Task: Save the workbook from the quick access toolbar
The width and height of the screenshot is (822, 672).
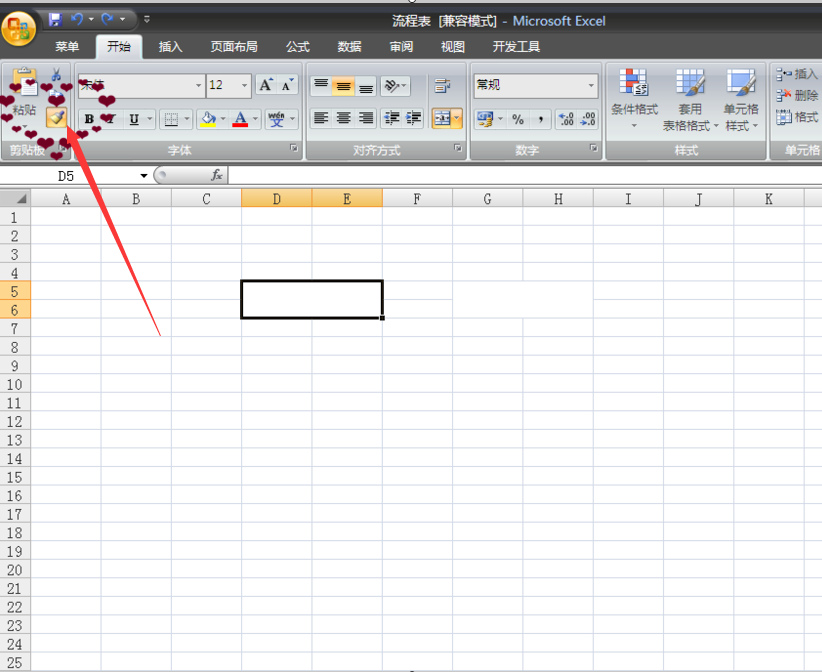Action: click(x=55, y=20)
